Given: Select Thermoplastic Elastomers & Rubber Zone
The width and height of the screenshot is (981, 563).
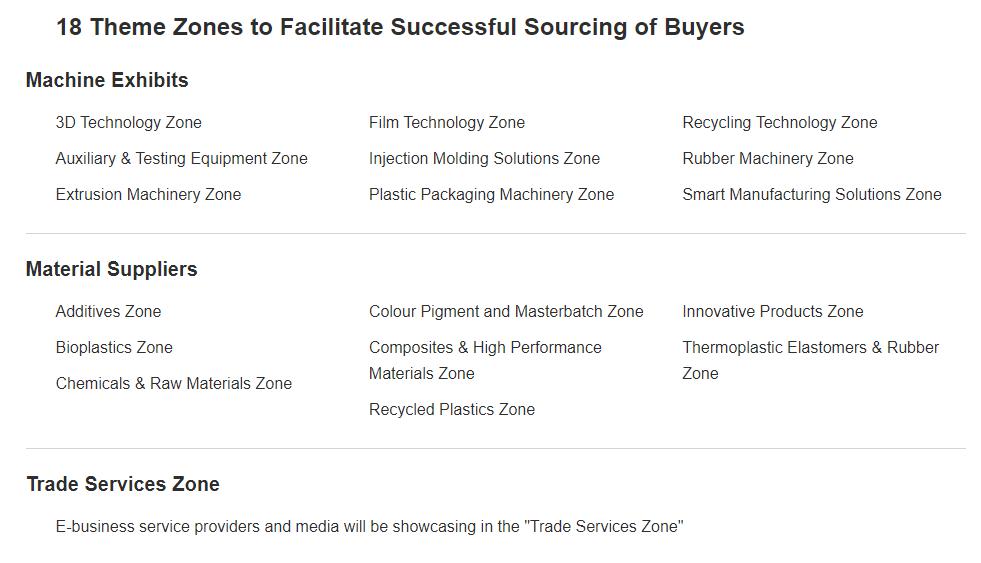Looking at the screenshot, I should tap(810, 360).
